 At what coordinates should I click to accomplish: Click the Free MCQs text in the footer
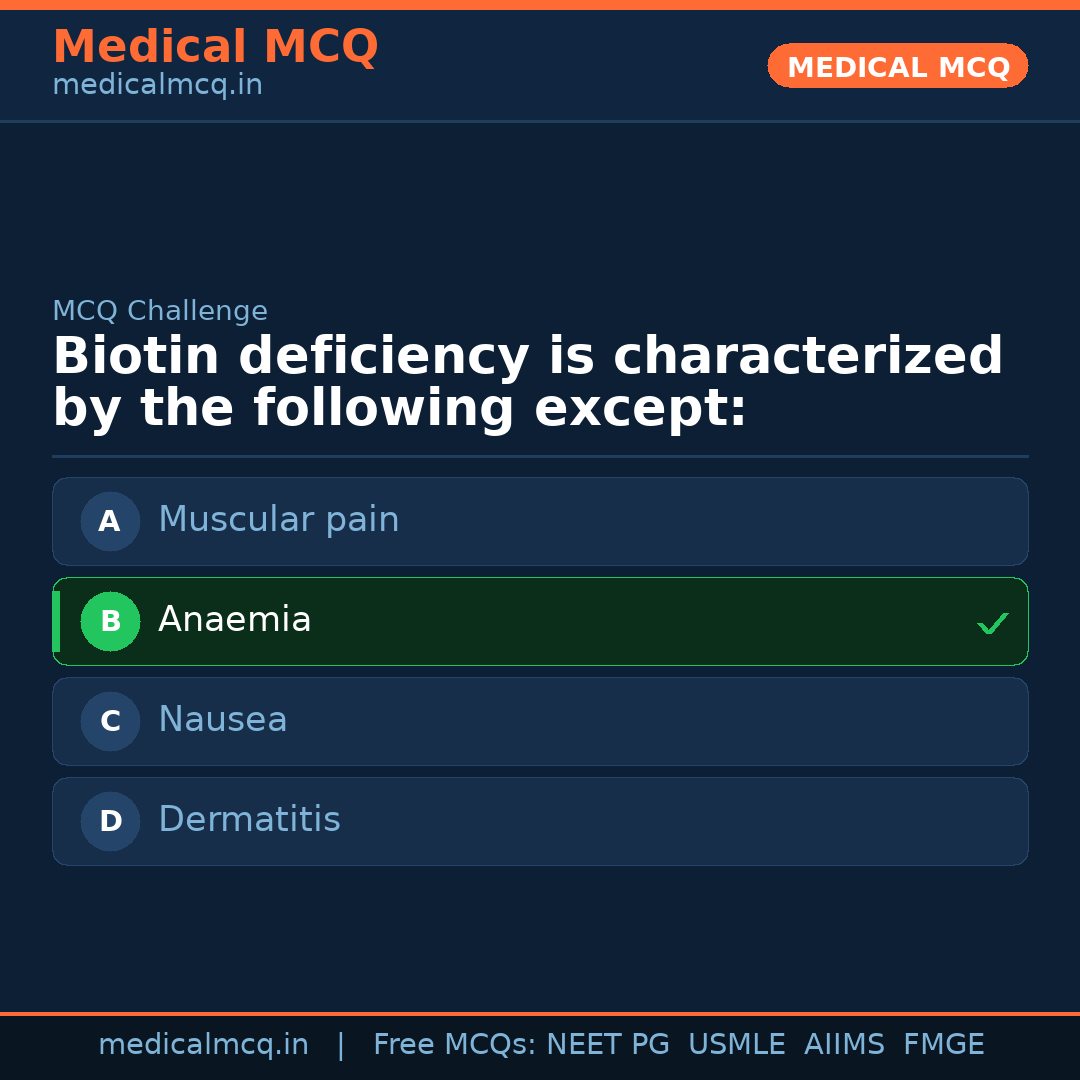[455, 1045]
